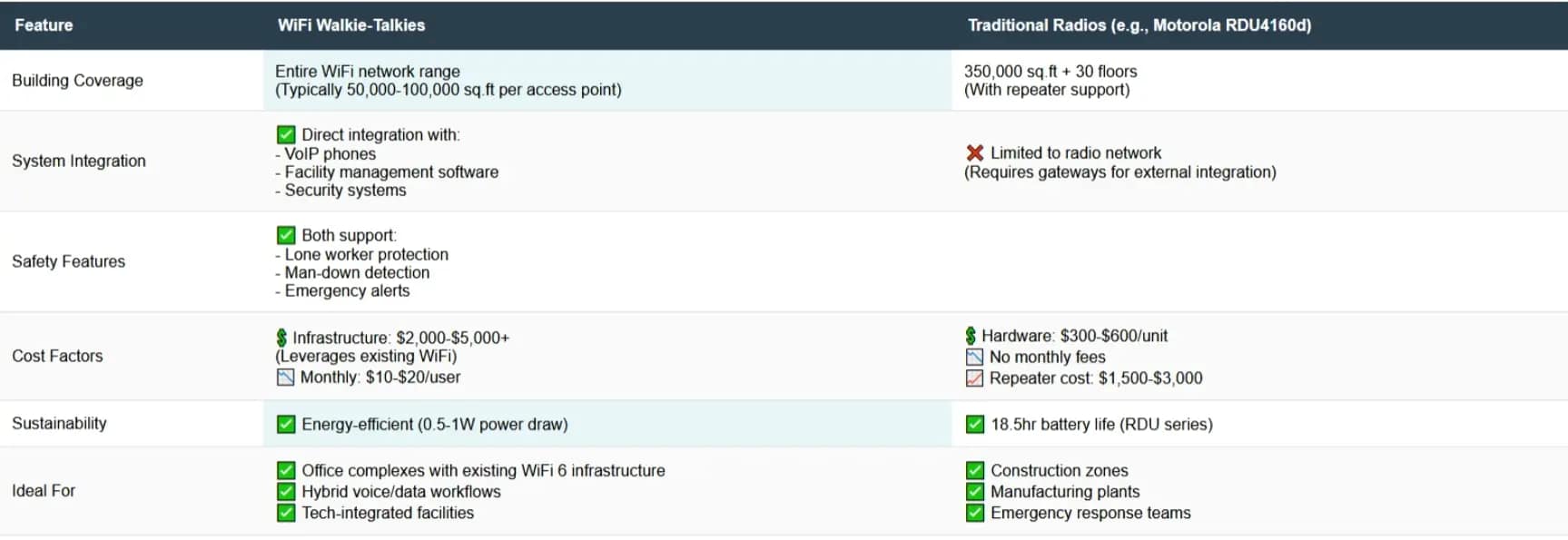The image size is (1568, 540).
Task: Select the "Building Coverage" row label
Action: pyautogui.click(x=77, y=81)
